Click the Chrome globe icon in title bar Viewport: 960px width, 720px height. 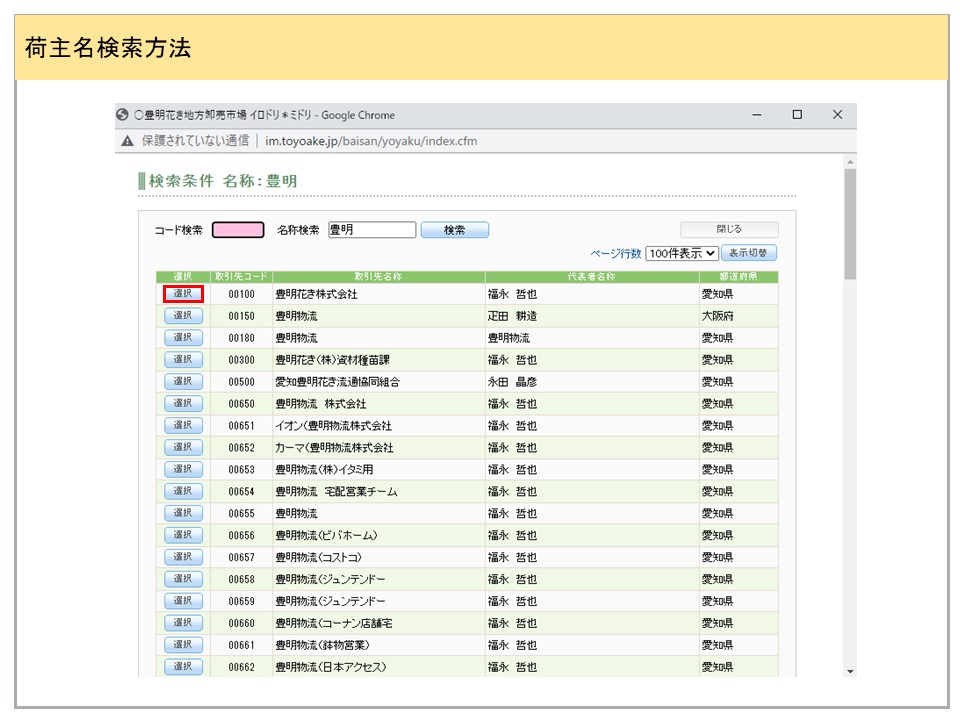coord(123,115)
